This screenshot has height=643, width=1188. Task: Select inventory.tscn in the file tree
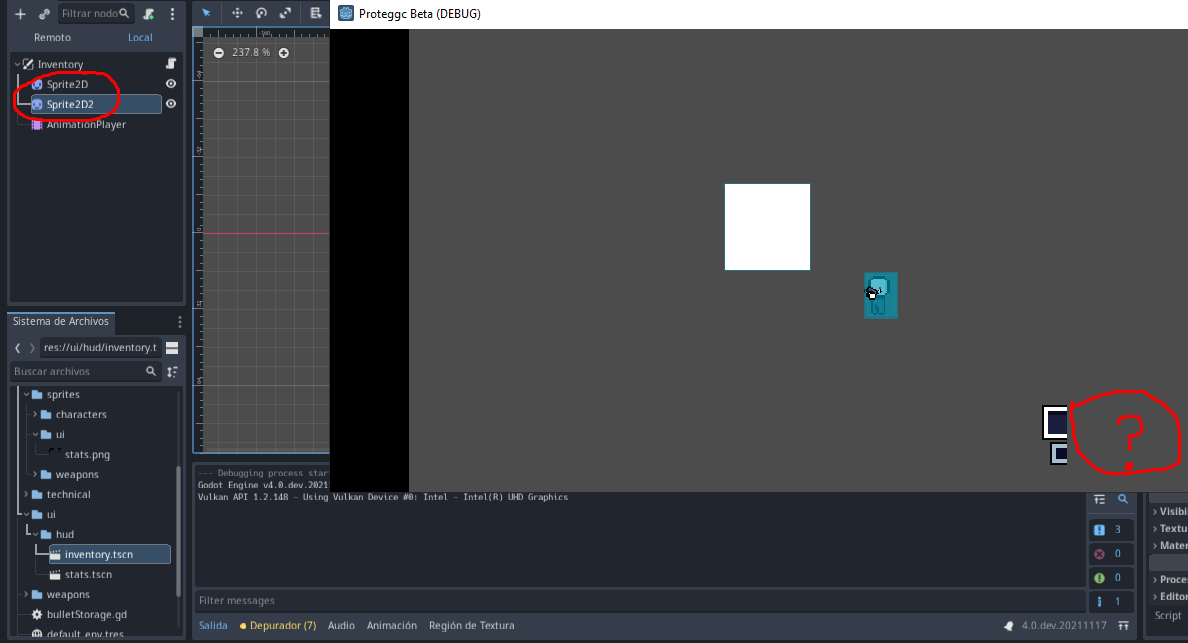pos(110,554)
